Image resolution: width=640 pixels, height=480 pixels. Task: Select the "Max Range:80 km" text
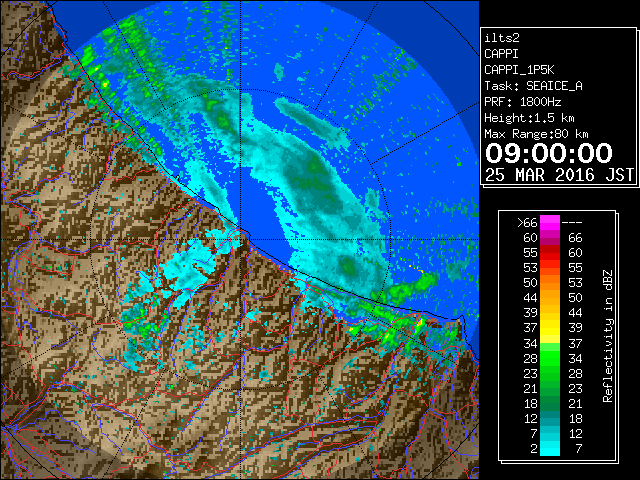tap(536, 134)
